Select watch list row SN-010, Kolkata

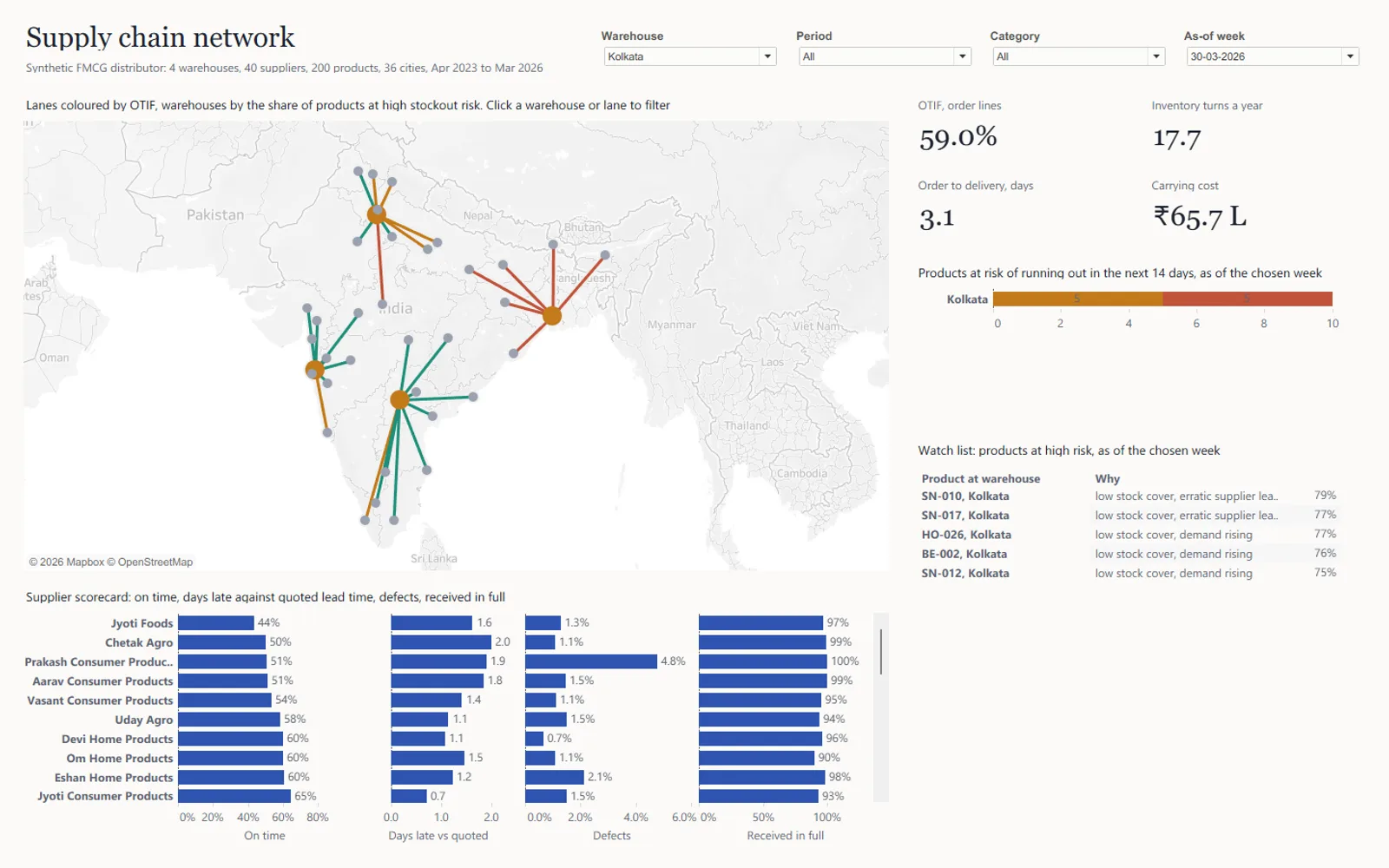coord(1129,496)
